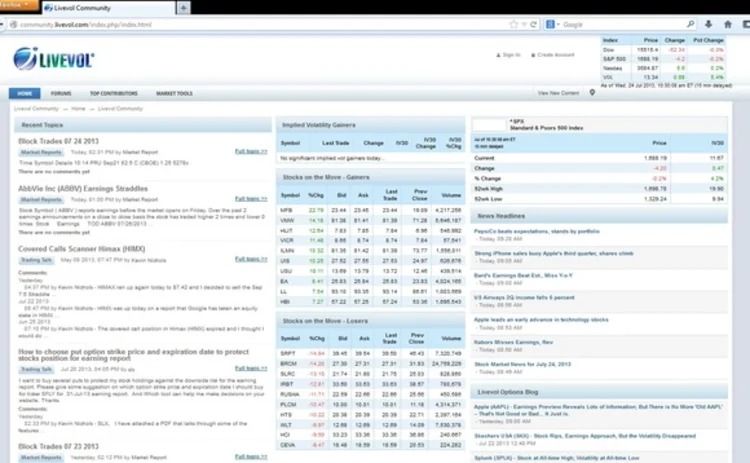Click the BRCM loser symbol
This screenshot has height=463, width=750.
pos(288,364)
